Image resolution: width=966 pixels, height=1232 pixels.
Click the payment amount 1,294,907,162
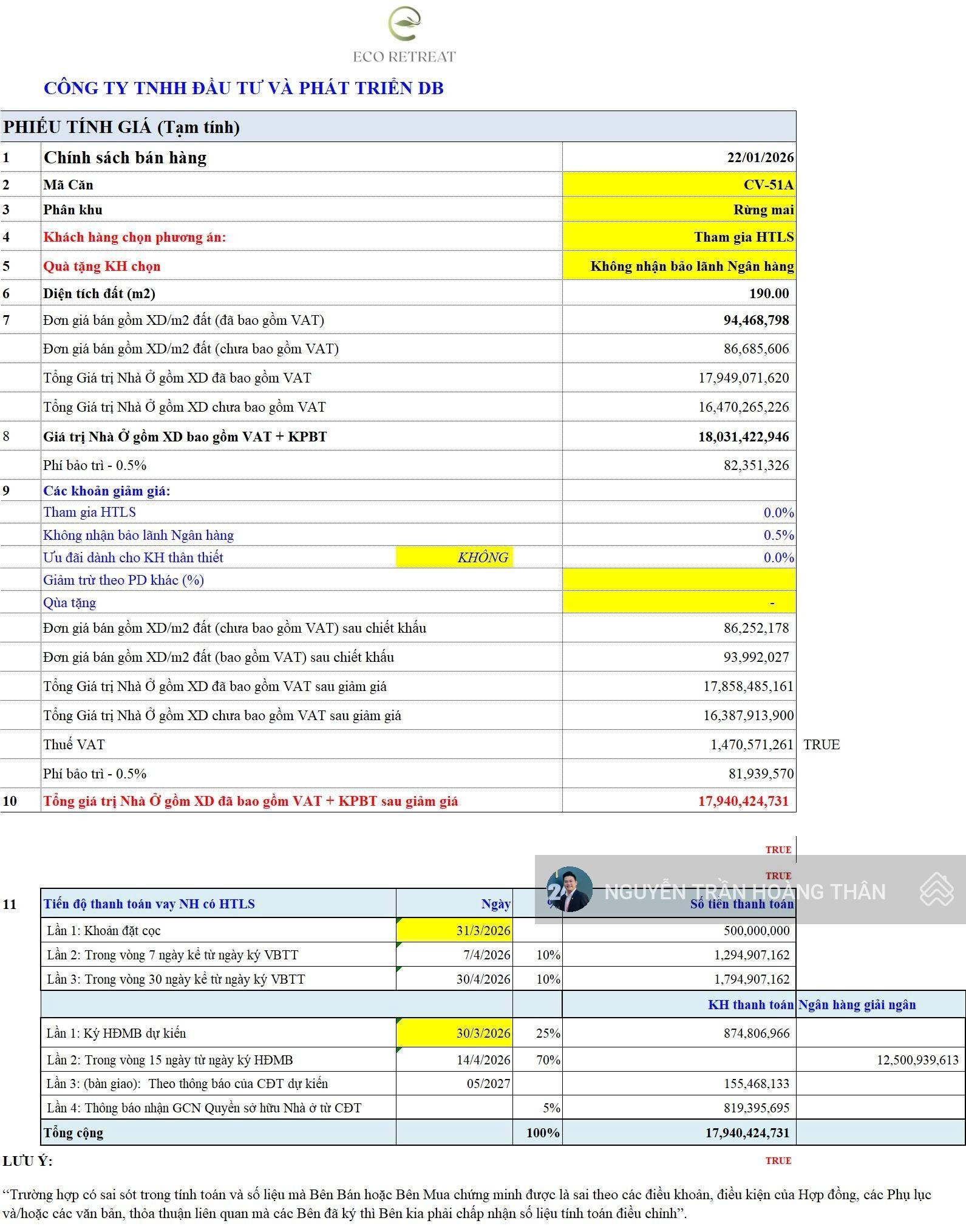pos(752,955)
